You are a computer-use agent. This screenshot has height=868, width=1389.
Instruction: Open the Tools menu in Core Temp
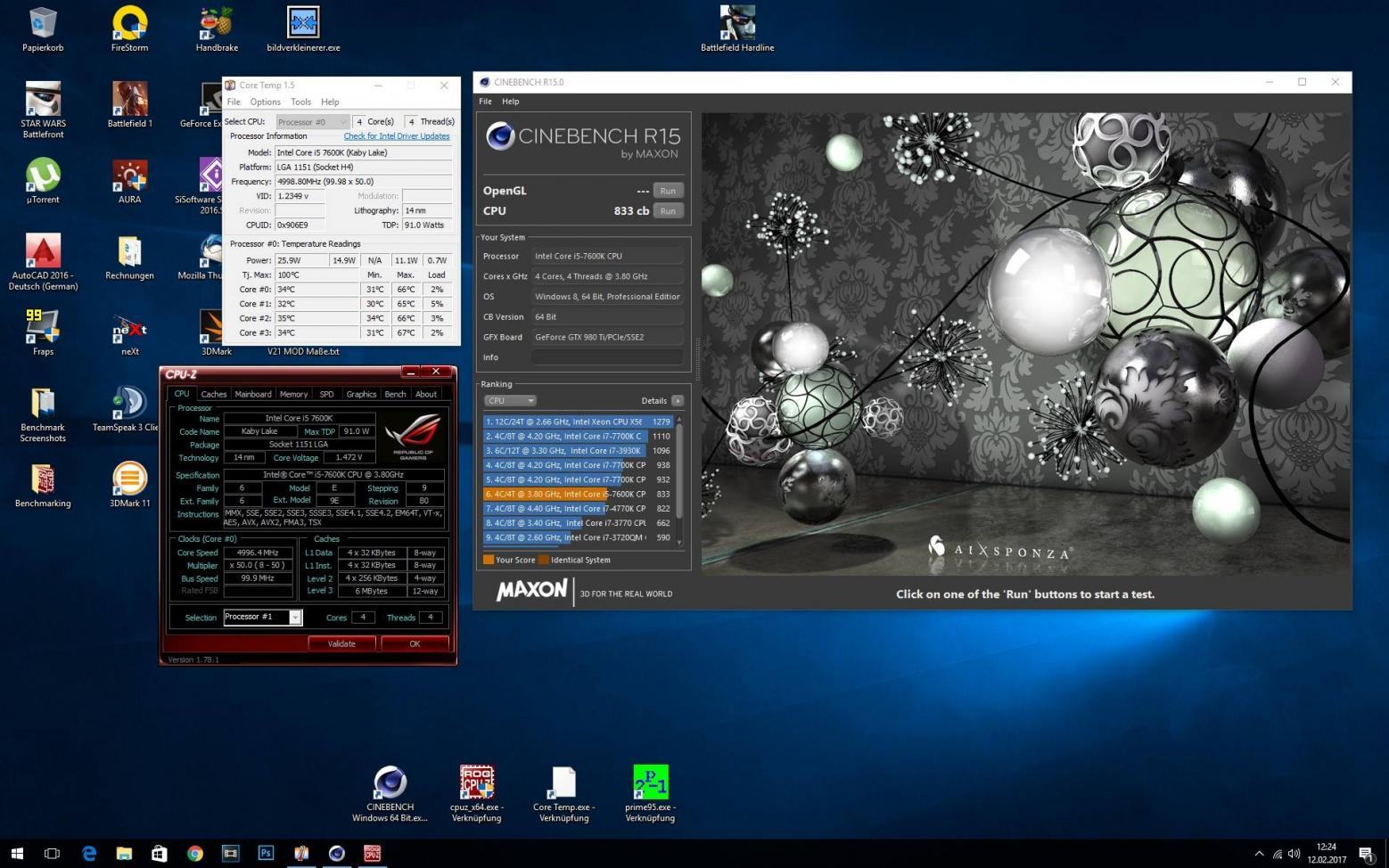[301, 102]
